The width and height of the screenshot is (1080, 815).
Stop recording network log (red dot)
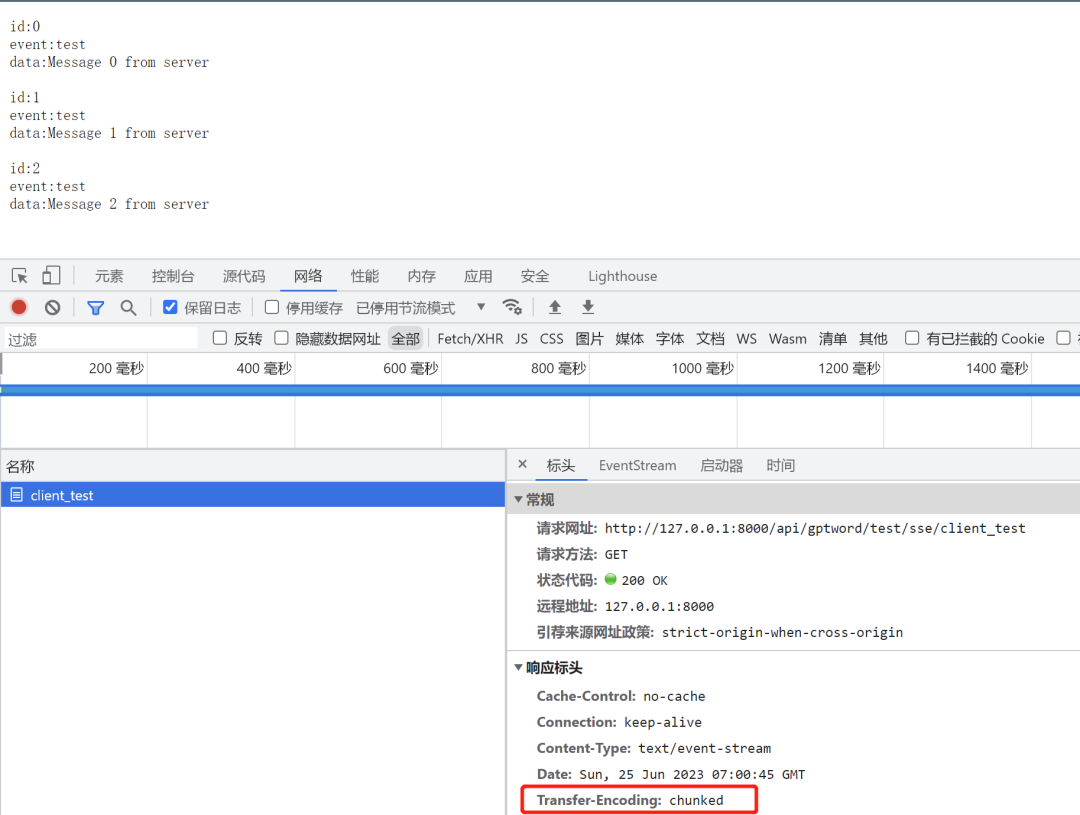[19, 307]
